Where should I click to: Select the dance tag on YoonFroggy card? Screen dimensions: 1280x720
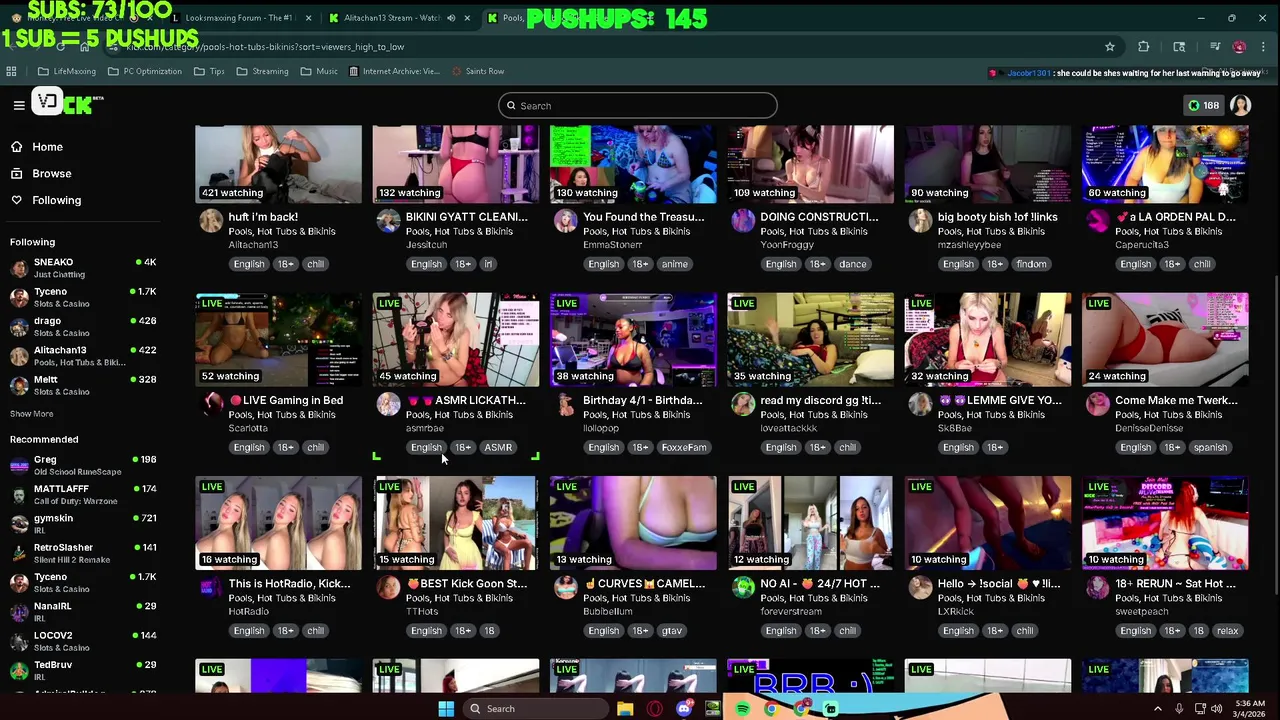pos(852,264)
